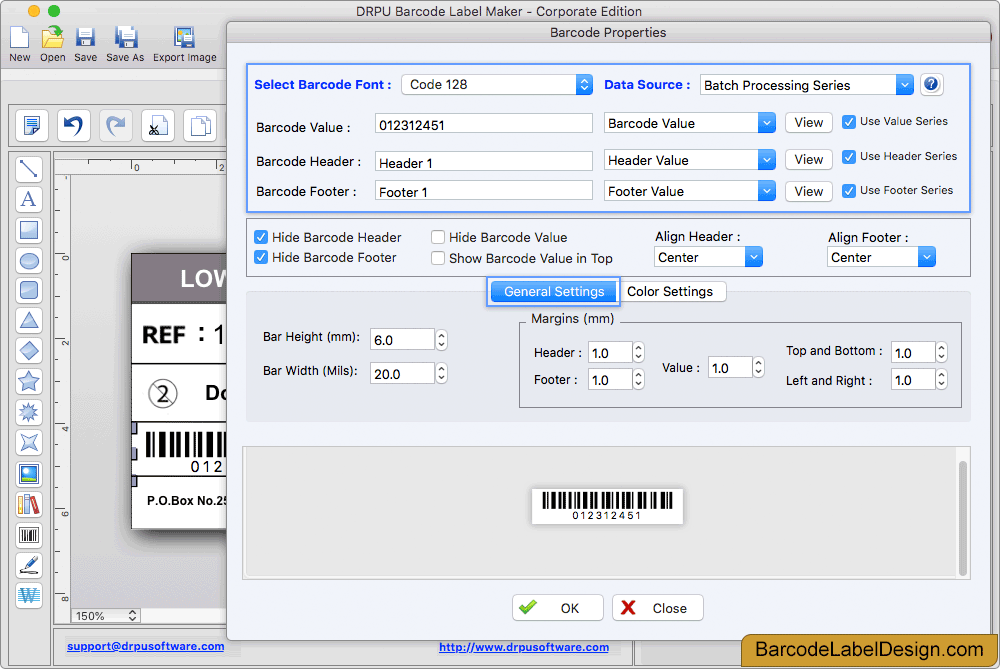Enable Hide Barcode Value checkbox
This screenshot has height=669, width=1000.
(438, 237)
